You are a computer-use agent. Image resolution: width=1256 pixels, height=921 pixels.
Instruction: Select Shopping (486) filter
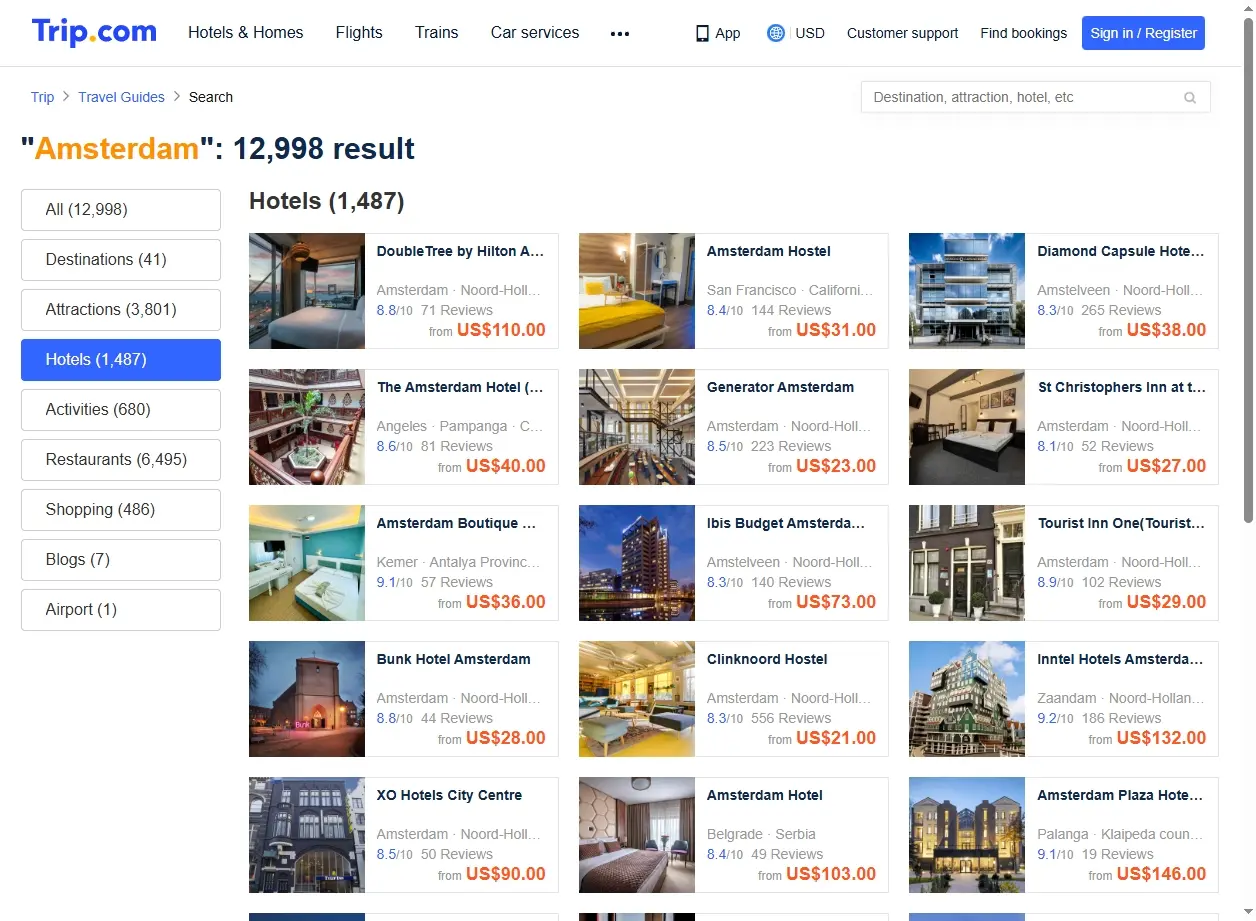click(x=121, y=510)
